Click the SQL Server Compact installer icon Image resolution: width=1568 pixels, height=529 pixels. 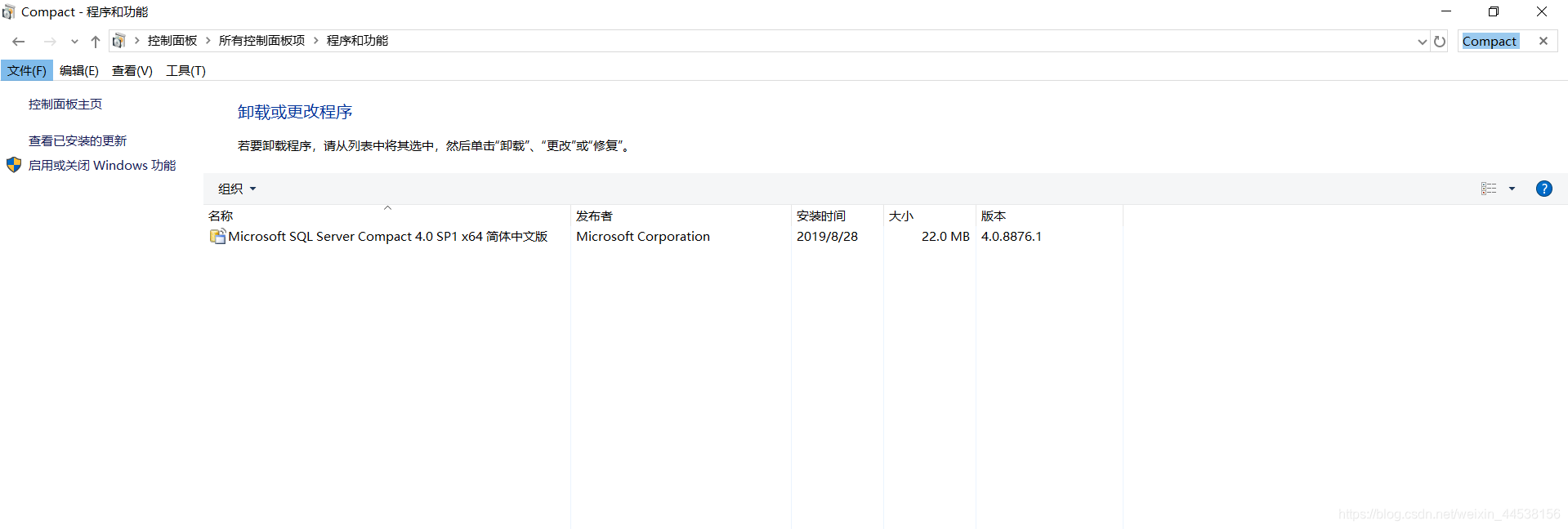pyautogui.click(x=218, y=237)
